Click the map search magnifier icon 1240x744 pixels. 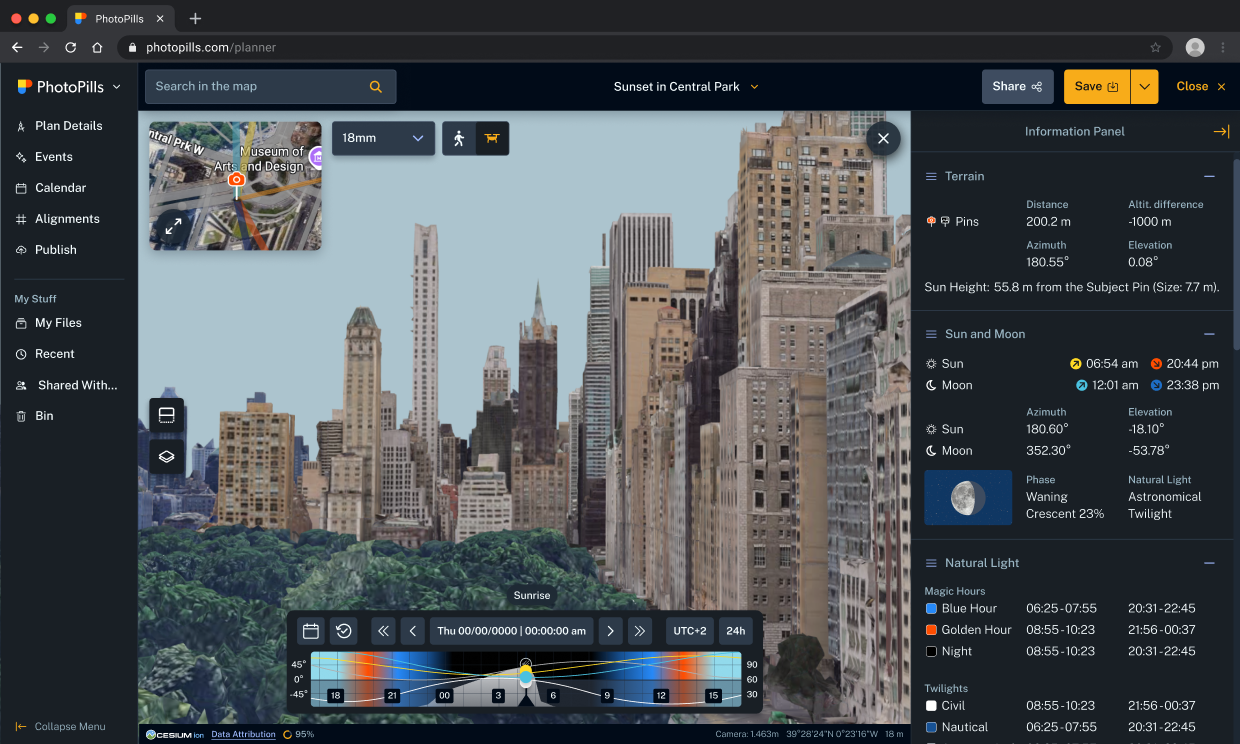(x=376, y=87)
